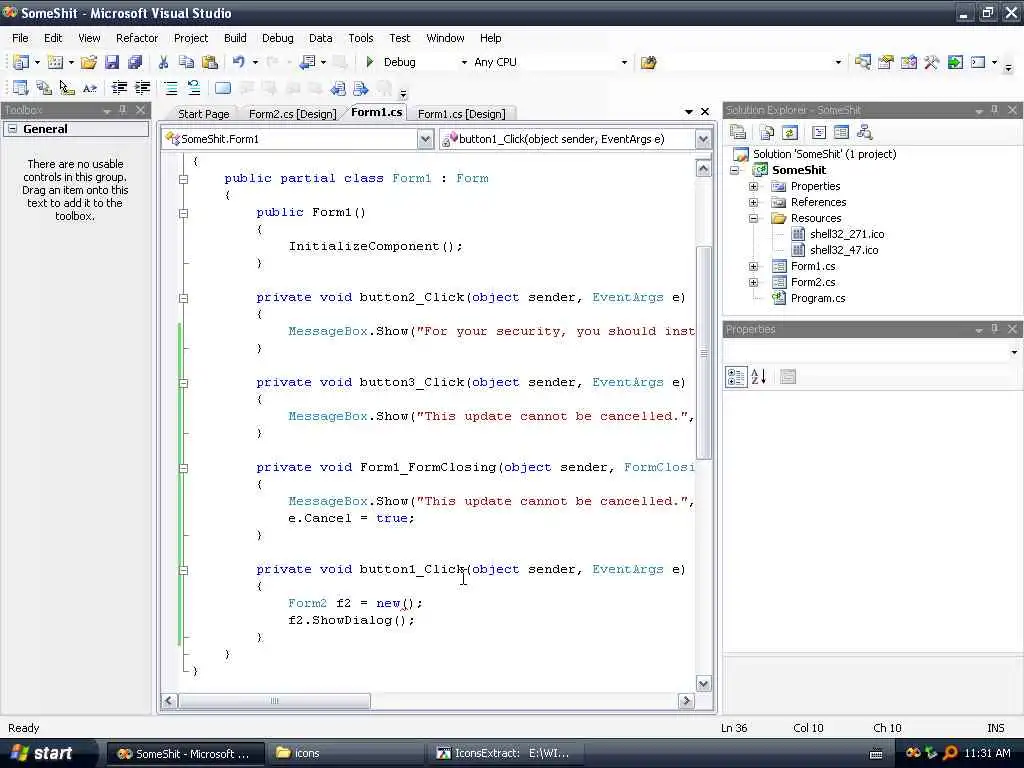This screenshot has width=1024, height=768.
Task: Save the file with the floppy disk icon
Action: (x=112, y=62)
